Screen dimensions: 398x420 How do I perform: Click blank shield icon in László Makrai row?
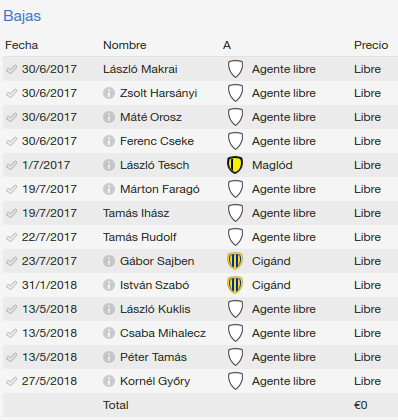point(235,69)
